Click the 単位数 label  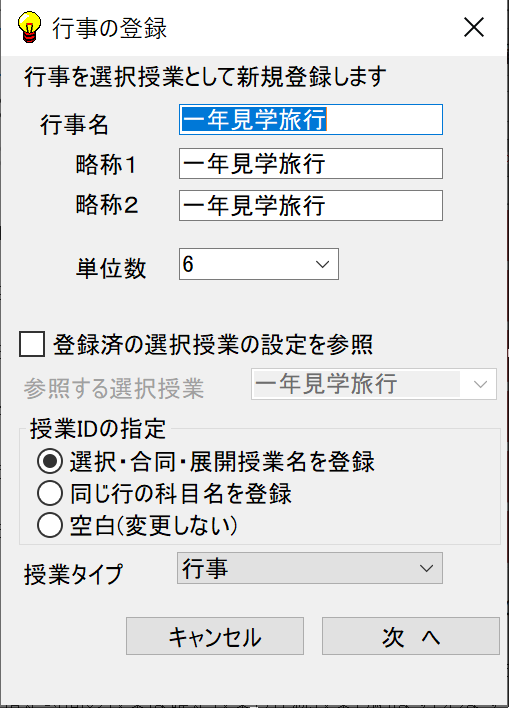(111, 269)
